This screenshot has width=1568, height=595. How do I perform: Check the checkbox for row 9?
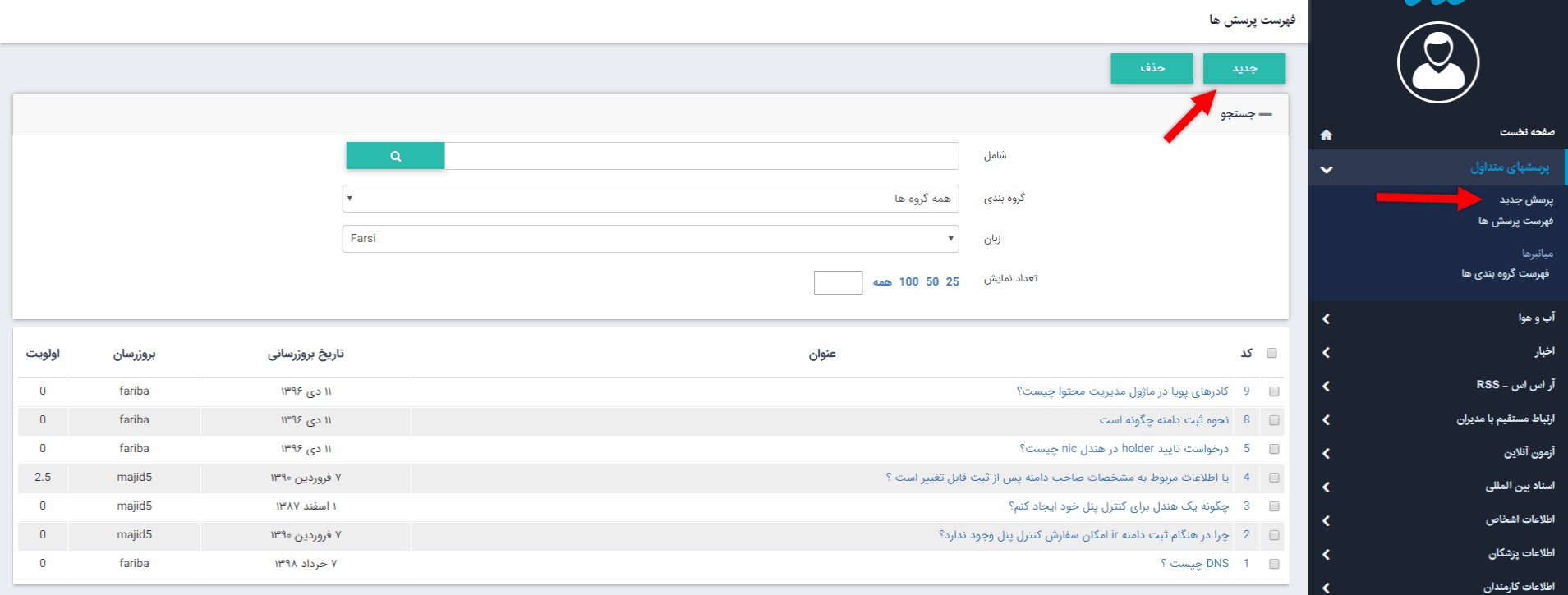(x=1274, y=391)
